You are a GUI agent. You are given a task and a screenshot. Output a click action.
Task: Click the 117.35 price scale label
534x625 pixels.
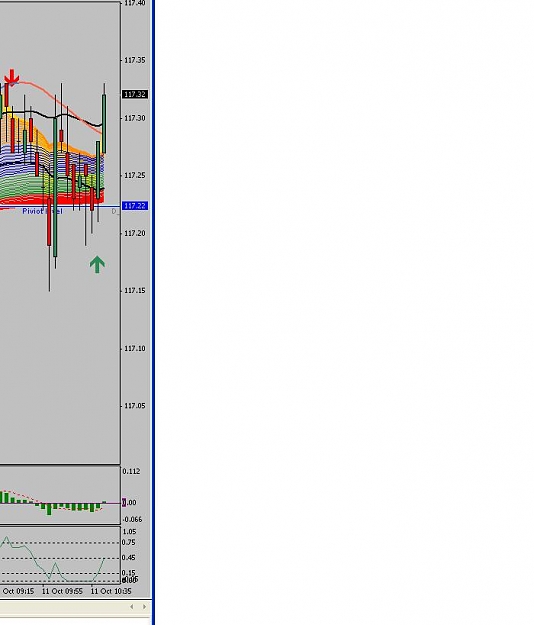(135, 60)
